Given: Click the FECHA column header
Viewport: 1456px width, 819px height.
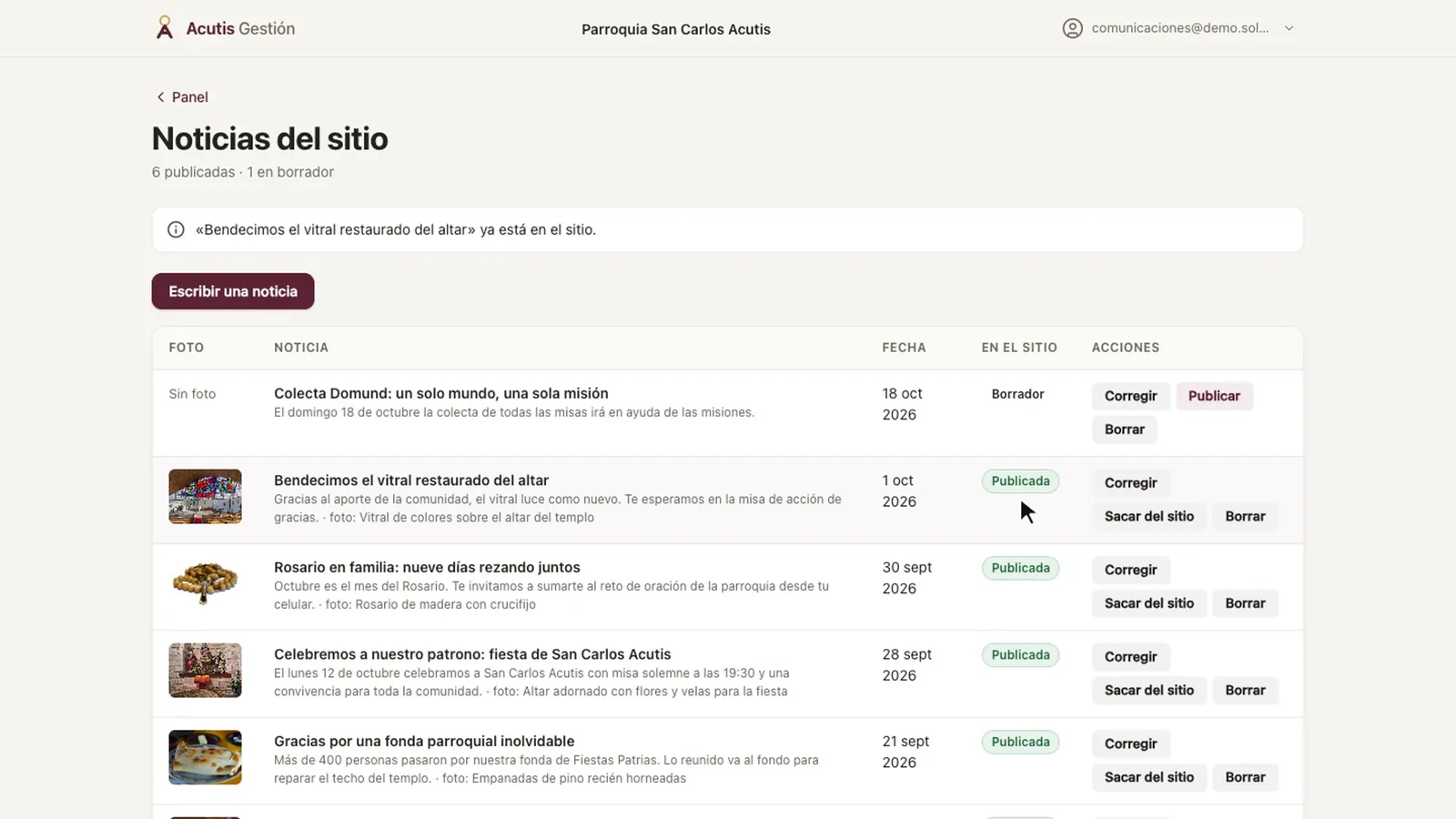Looking at the screenshot, I should click(x=904, y=348).
